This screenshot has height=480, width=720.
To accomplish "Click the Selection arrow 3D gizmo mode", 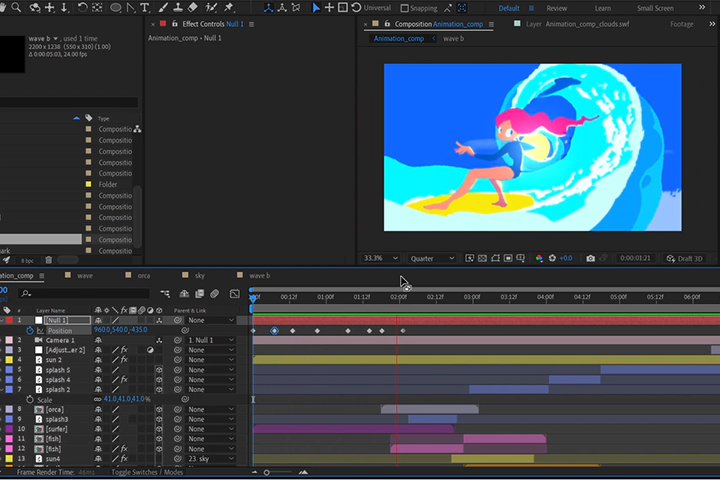I will tap(316, 8).
